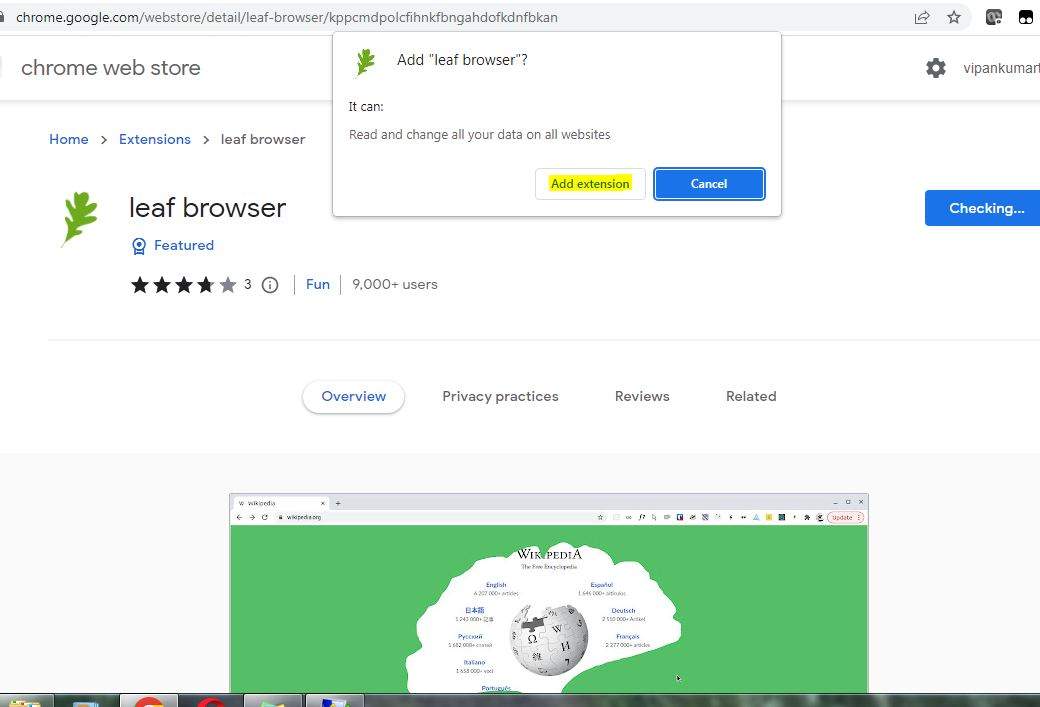The height and width of the screenshot is (707, 1040).
Task: Click the dialog title Add "leaf browser"?
Action: (462, 60)
